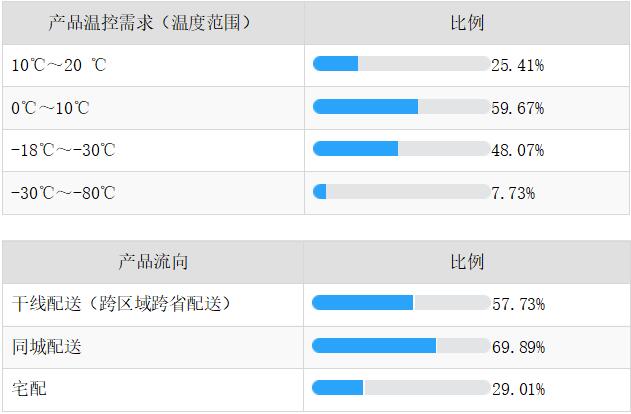
Task: Click the 7.73% percentage value
Action: click(x=513, y=193)
